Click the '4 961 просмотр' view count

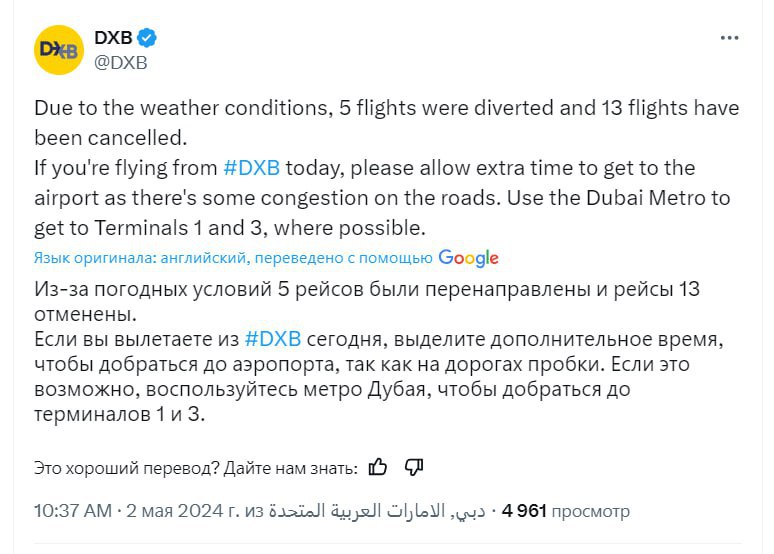click(566, 511)
